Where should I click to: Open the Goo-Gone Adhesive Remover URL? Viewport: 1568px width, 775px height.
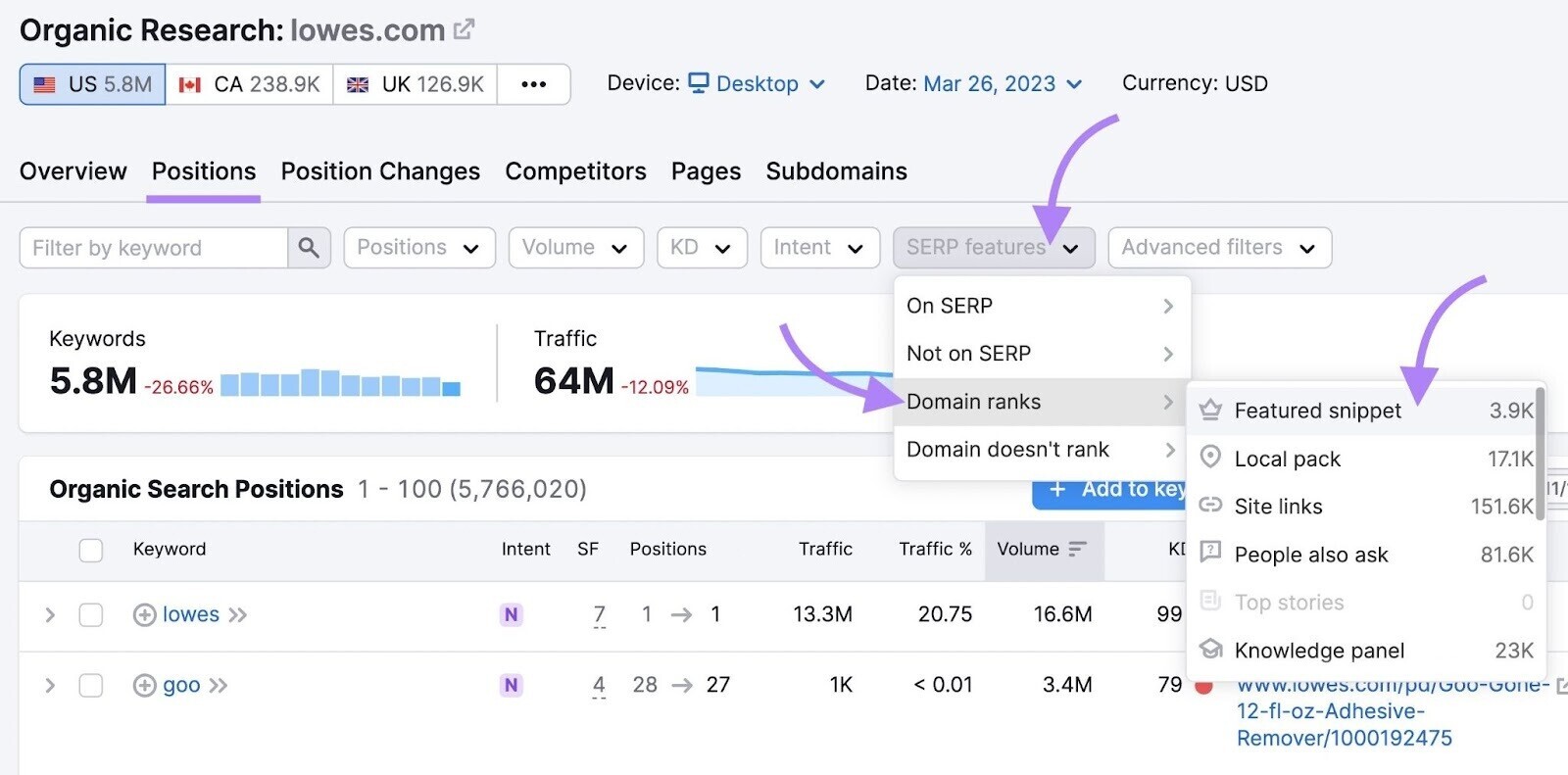(x=1392, y=711)
